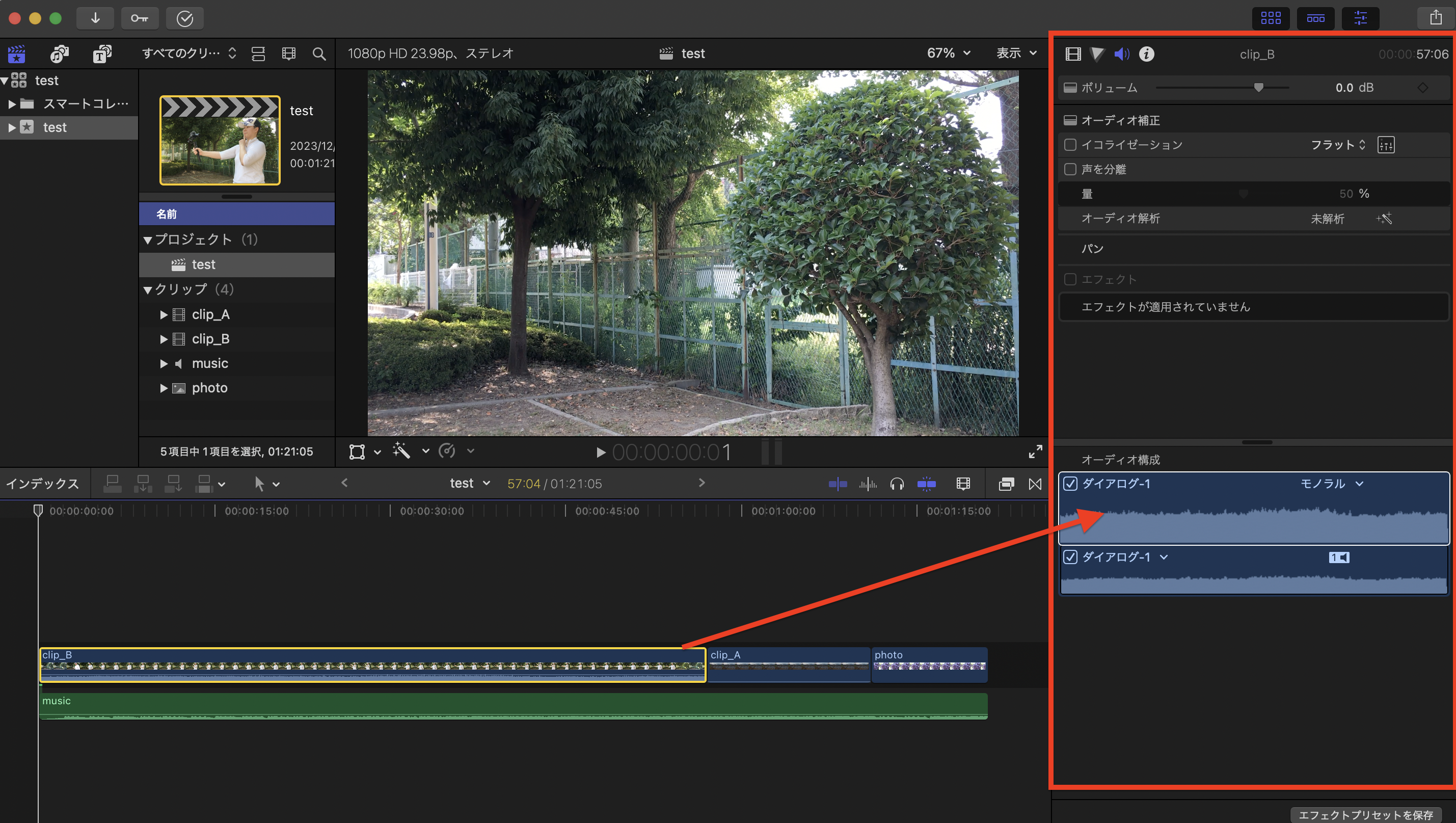This screenshot has width=1456, height=823.
Task: Uncheck the first ダイアログ-1 audio component
Action: 1070,484
